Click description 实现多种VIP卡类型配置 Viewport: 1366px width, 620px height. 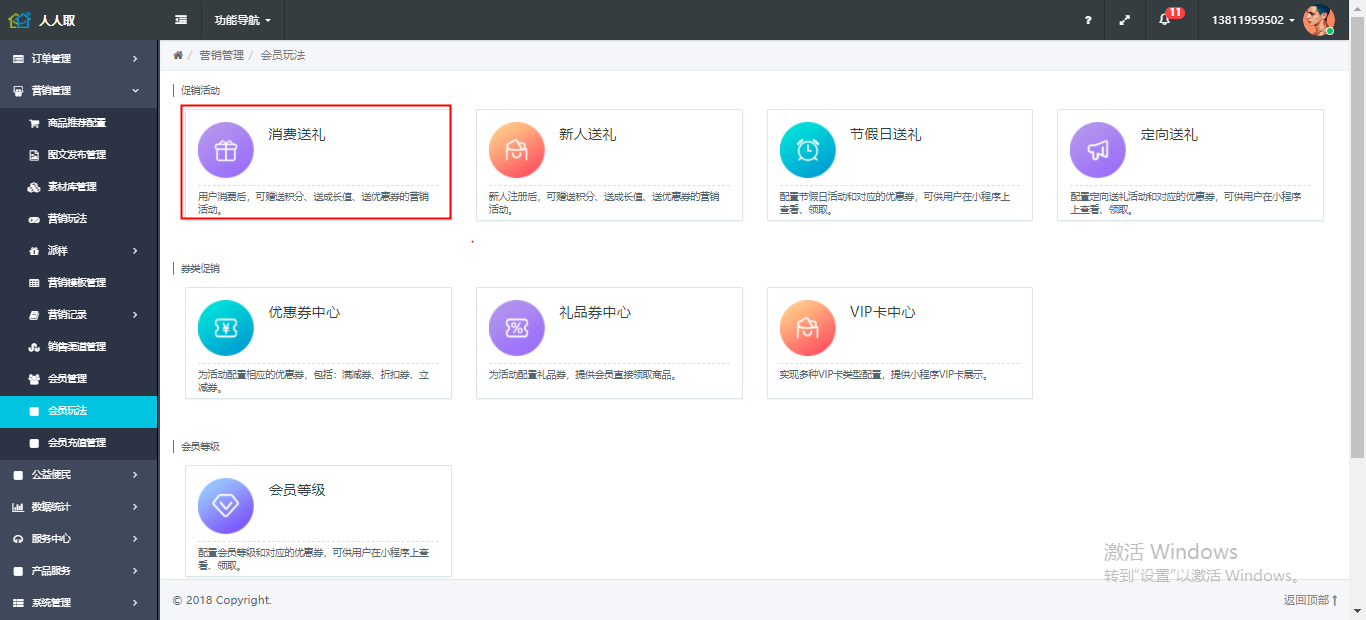(x=884, y=375)
